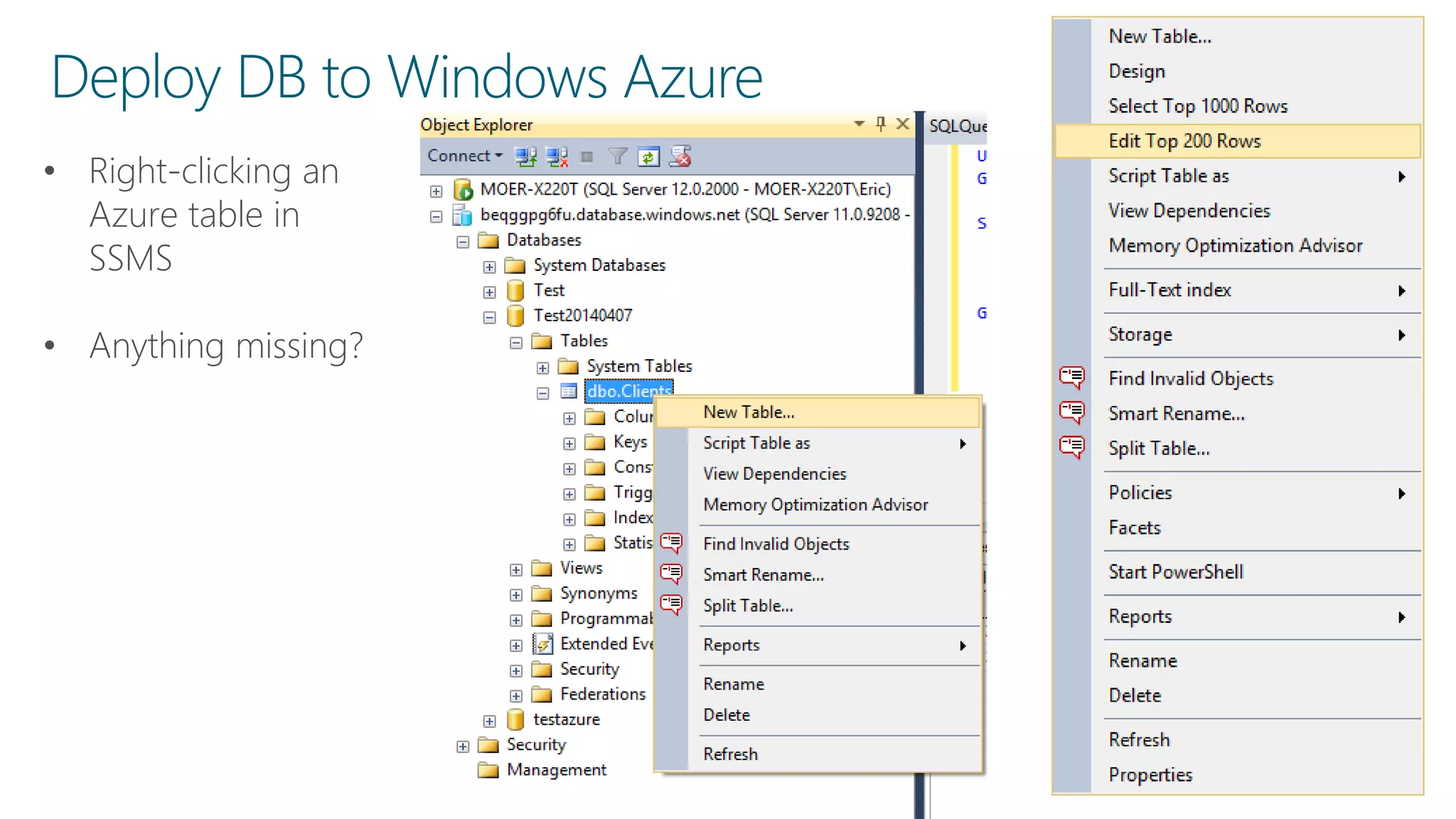Click the Databases folder icon

pyautogui.click(x=488, y=240)
